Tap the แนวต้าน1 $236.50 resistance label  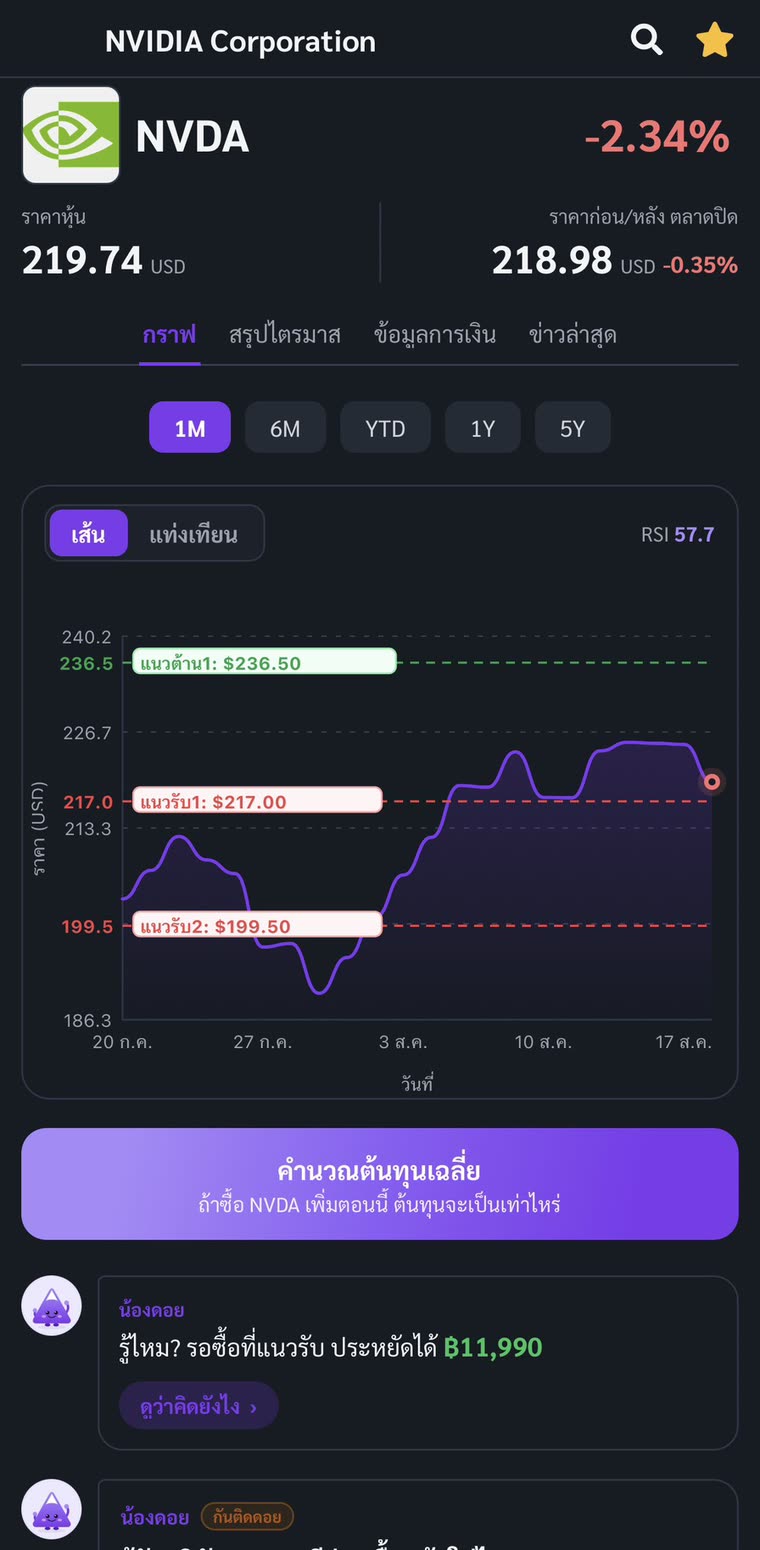click(265, 662)
